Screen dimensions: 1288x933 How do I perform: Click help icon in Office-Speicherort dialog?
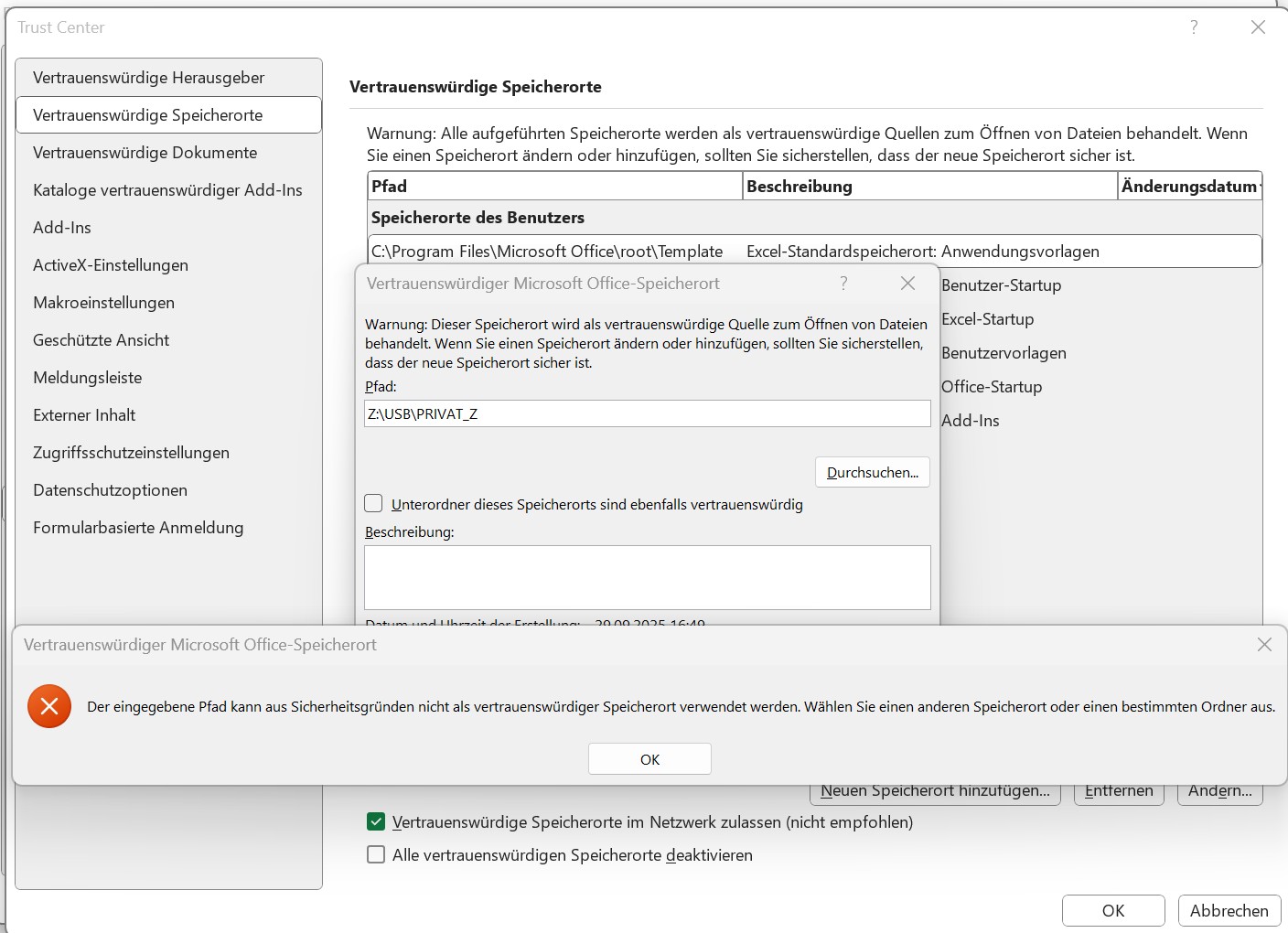(843, 284)
